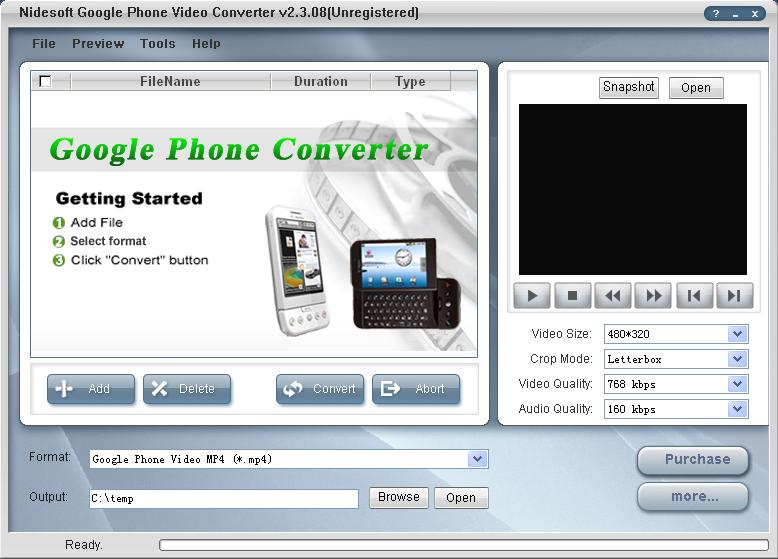Open the Help menu
This screenshot has height=559, width=778.
[x=206, y=44]
